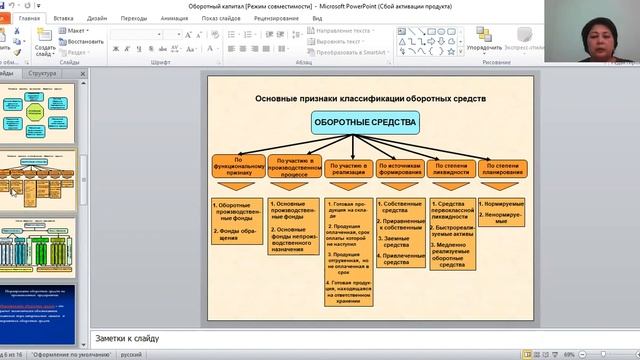Expand the shapes gallery More arrow
640x360 pixels.
click(461, 52)
